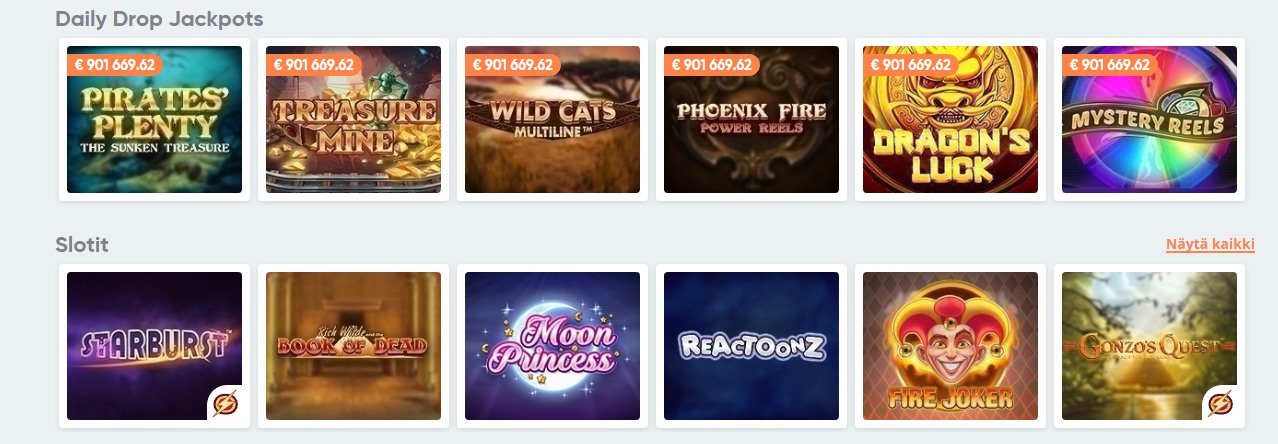Click jackpot amount badge on Pirates' Plenty
This screenshot has width=1278, height=444.
(x=114, y=65)
